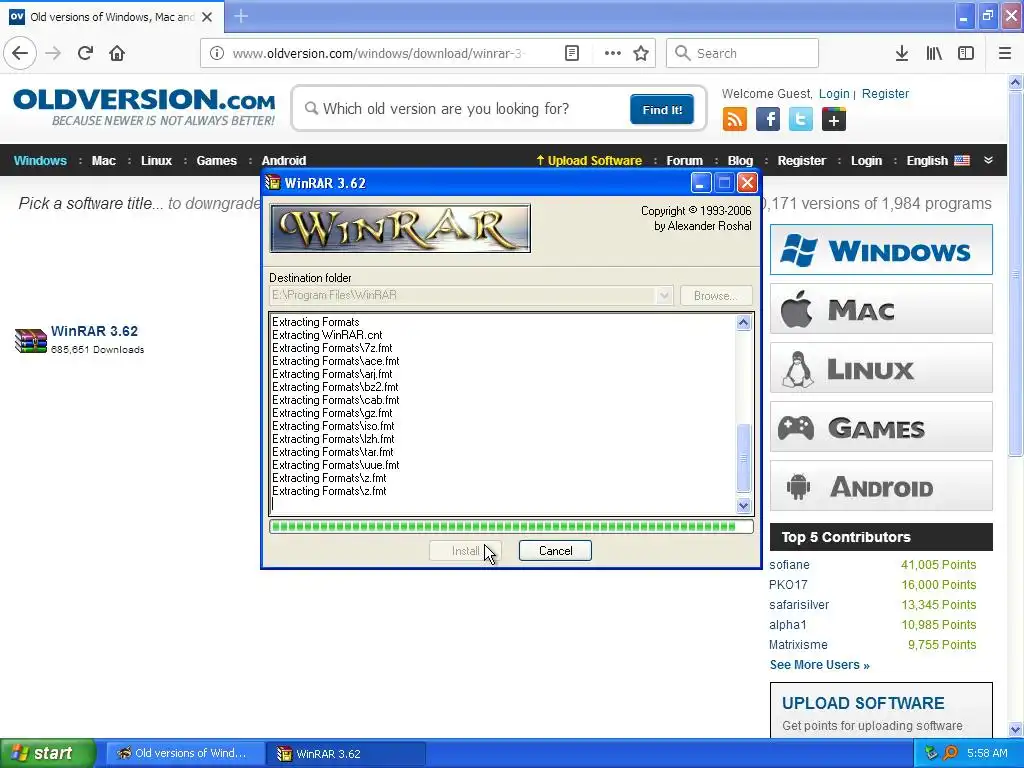The width and height of the screenshot is (1024, 768).
Task: Click the WinRAR log scrollbar down arrow
Action: (743, 505)
